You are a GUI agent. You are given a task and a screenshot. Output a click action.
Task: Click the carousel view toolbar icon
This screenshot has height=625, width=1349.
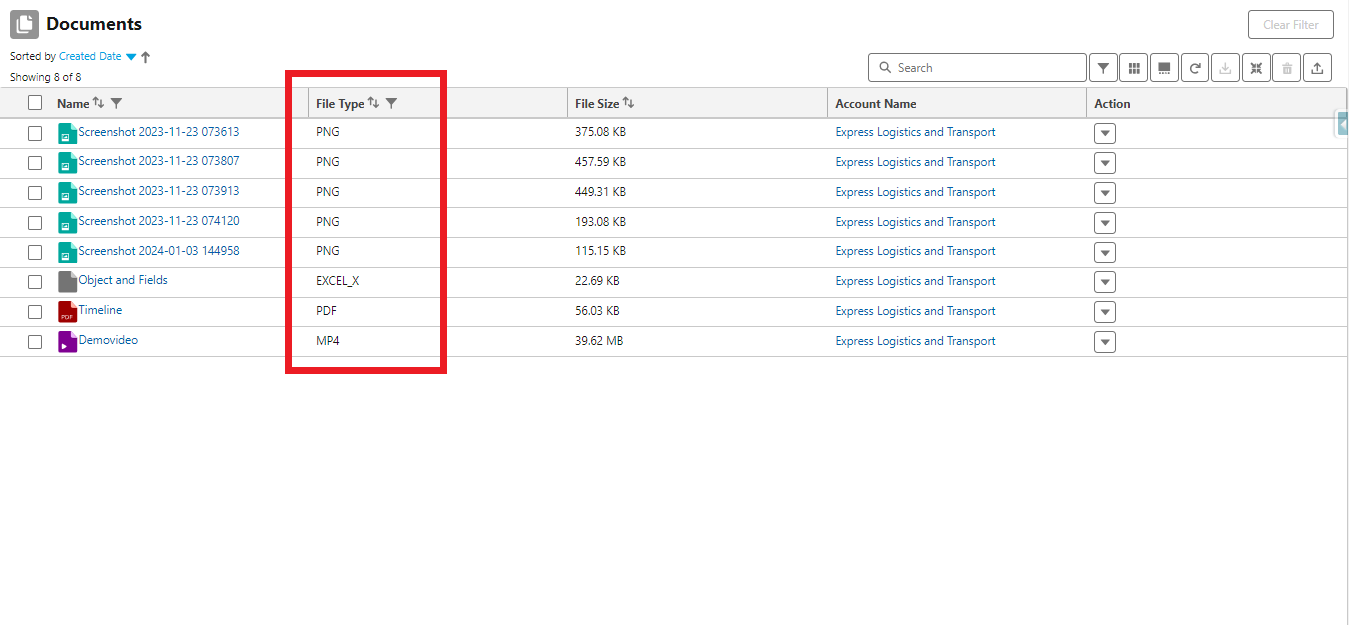coord(1164,68)
